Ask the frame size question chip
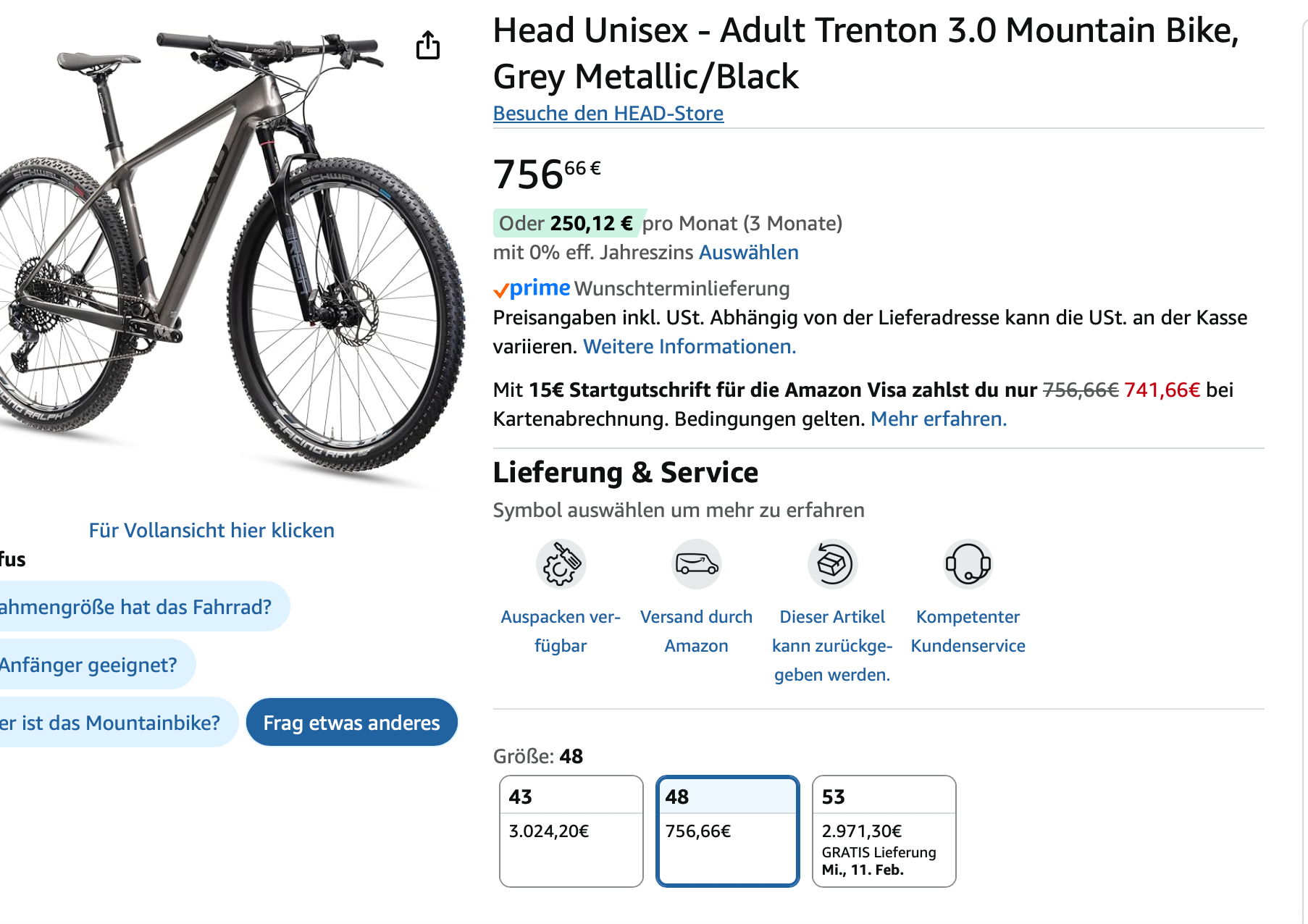This screenshot has height=924, width=1308. click(x=138, y=607)
